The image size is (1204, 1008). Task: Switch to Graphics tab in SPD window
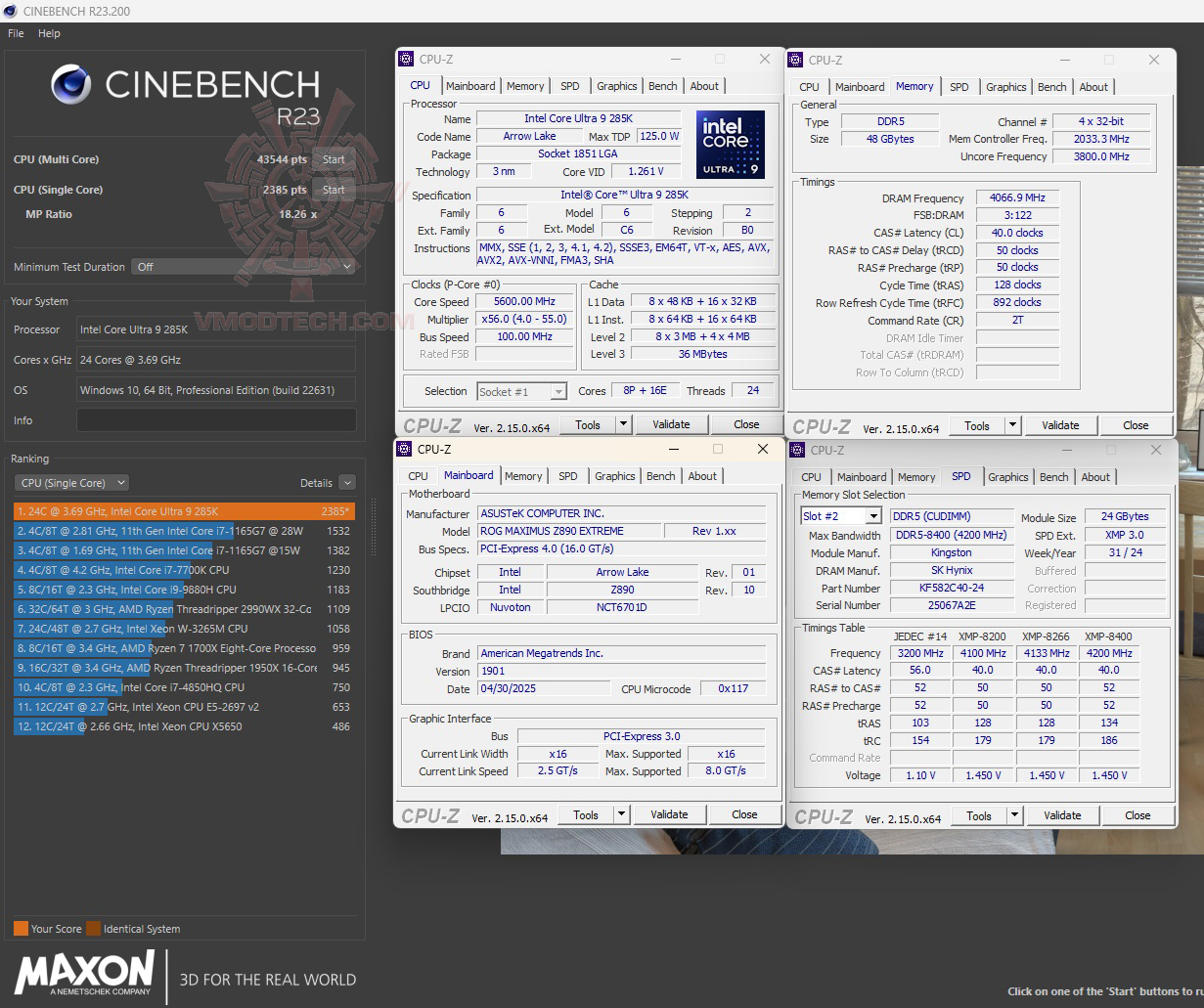click(1007, 477)
